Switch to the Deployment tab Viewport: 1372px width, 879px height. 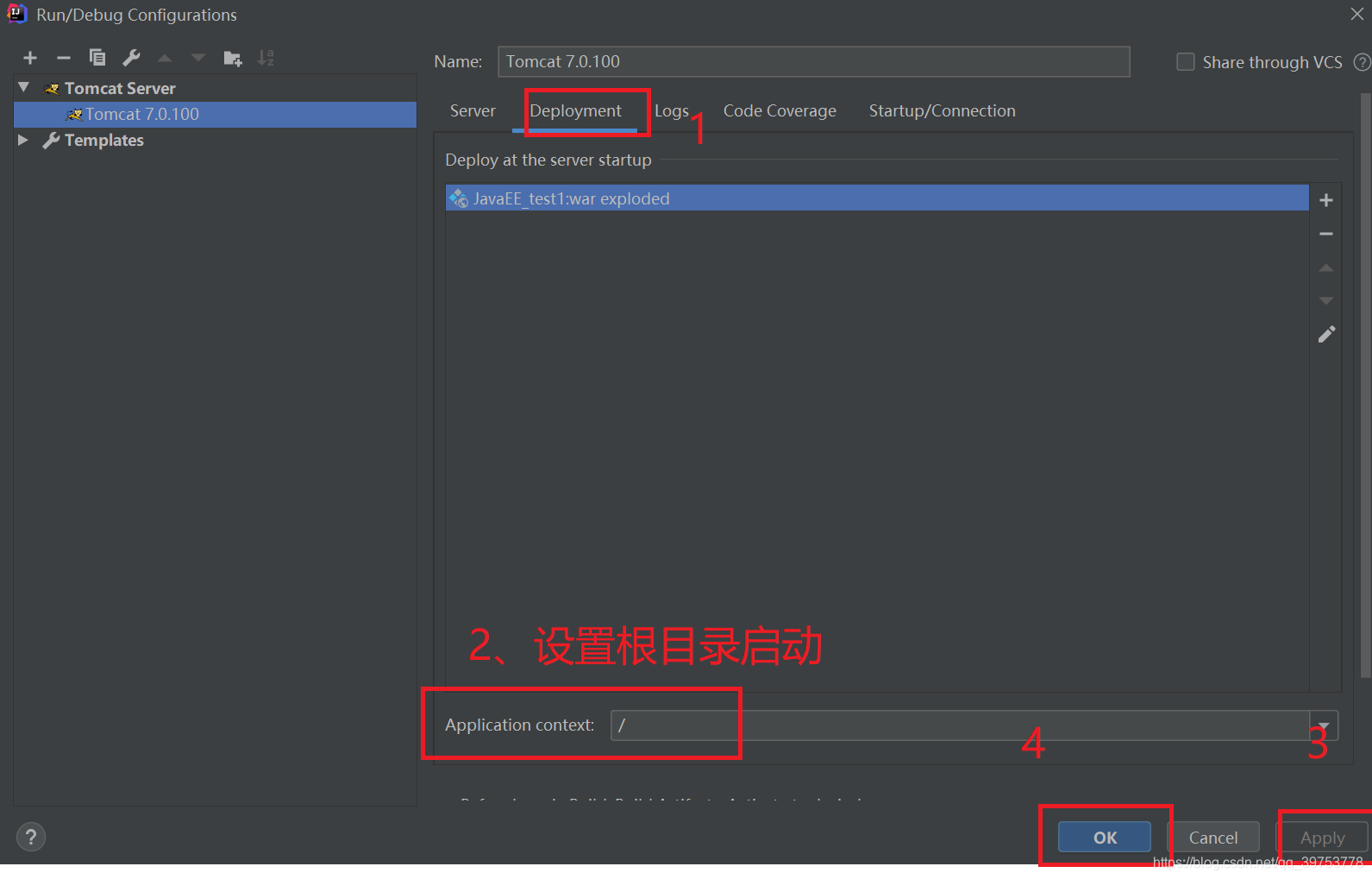coord(575,110)
